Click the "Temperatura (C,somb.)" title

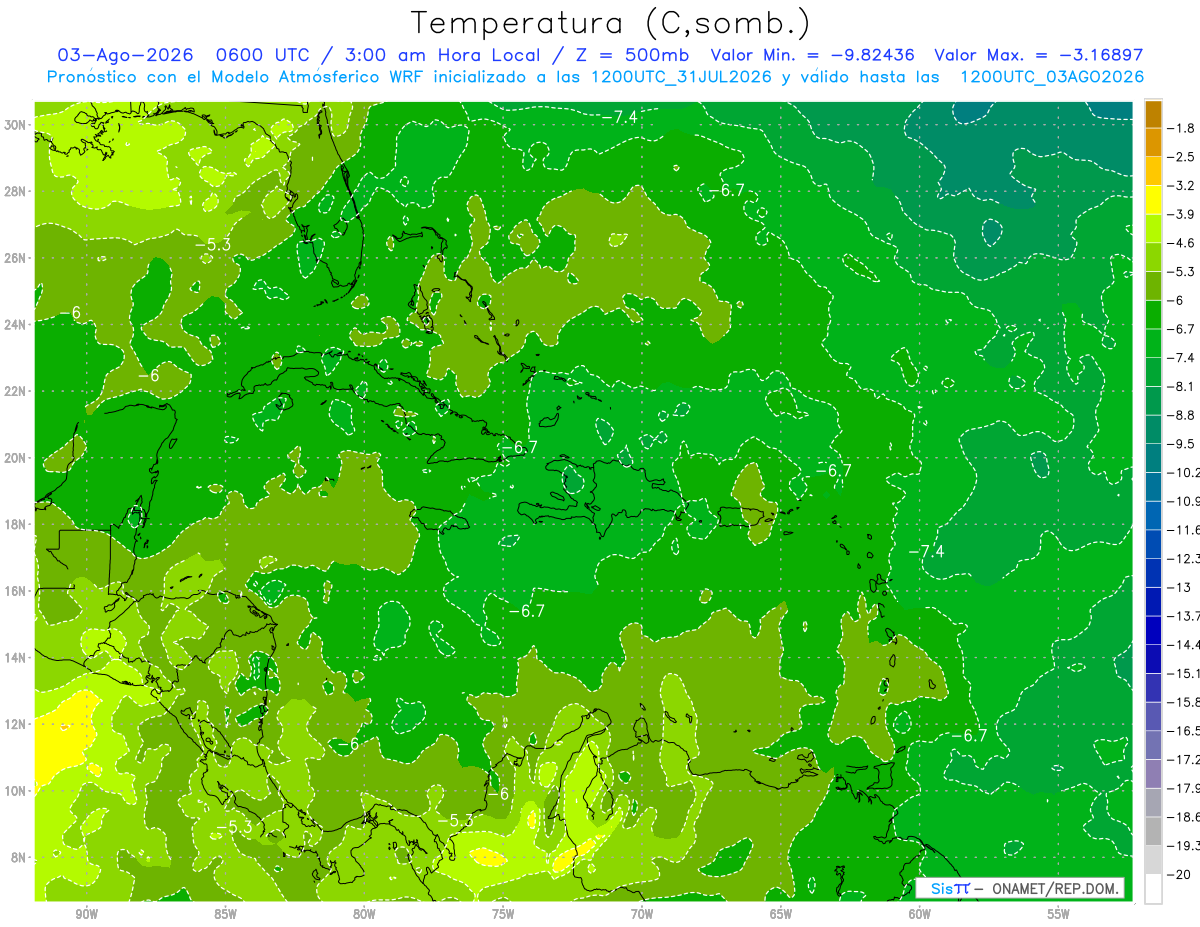pyautogui.click(x=610, y=24)
